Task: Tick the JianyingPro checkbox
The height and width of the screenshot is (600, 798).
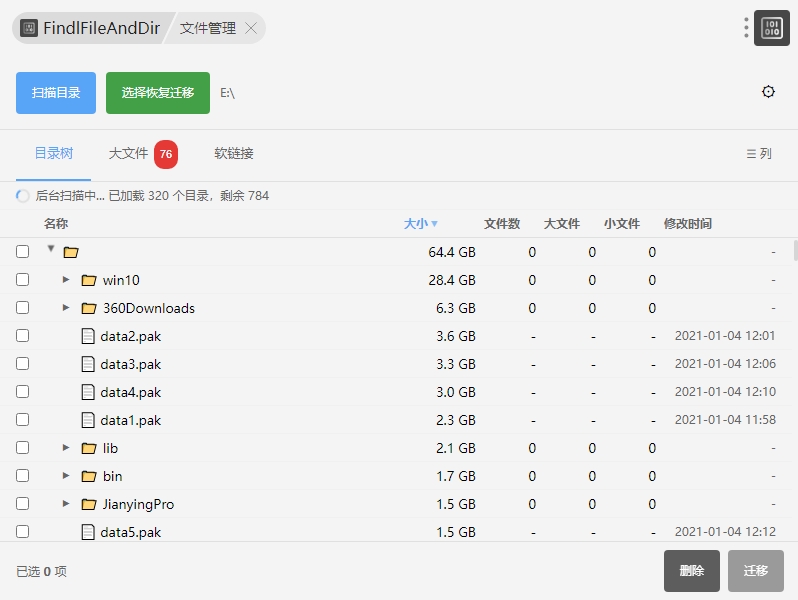Action: pyautogui.click(x=22, y=503)
